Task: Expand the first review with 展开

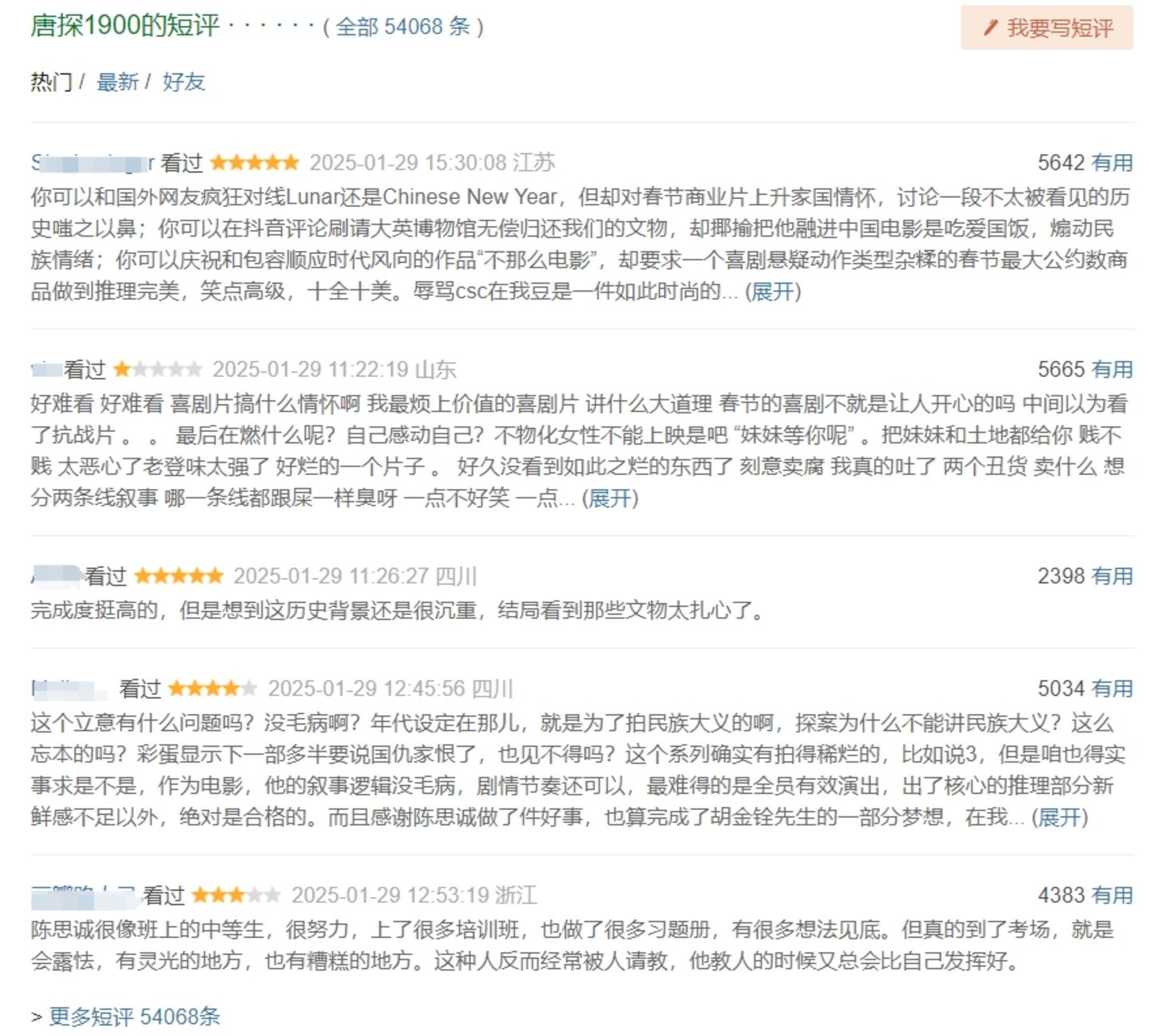Action: [773, 292]
